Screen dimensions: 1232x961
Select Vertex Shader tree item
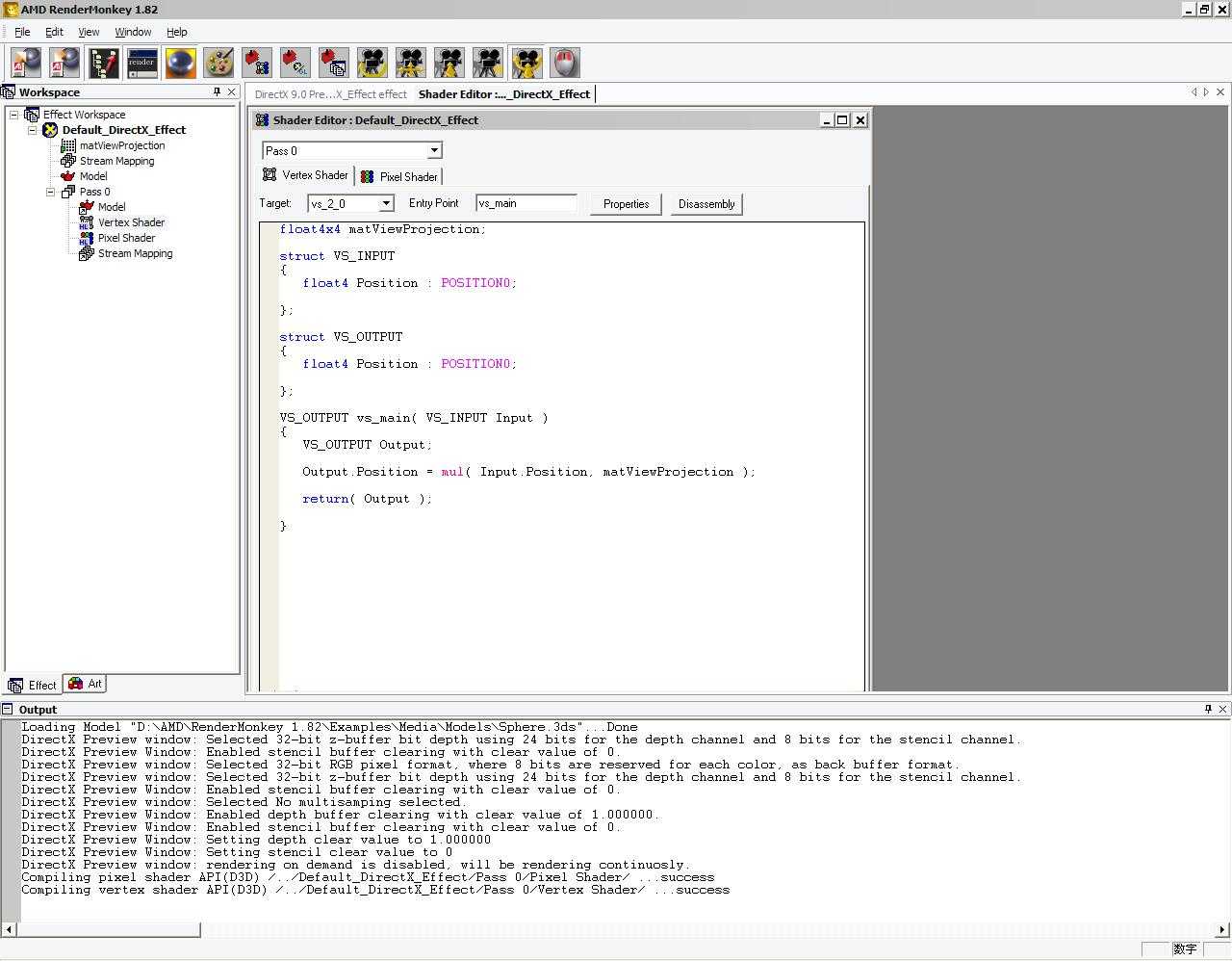tap(131, 222)
